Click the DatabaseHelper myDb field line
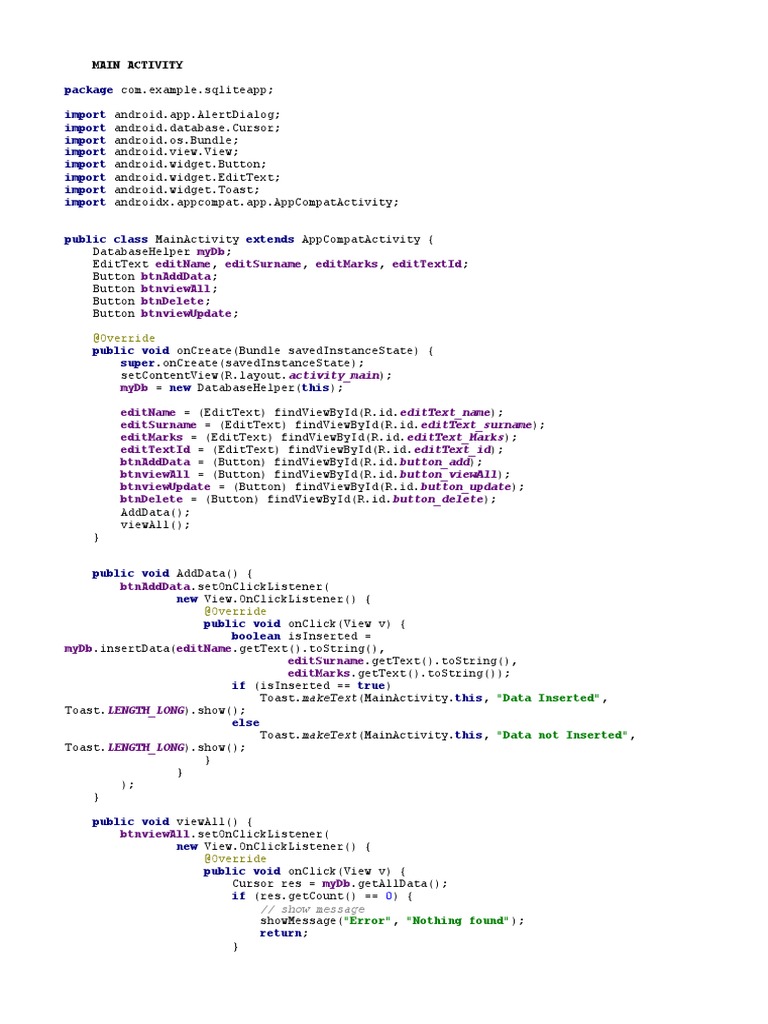768x1024 pixels. (161, 252)
